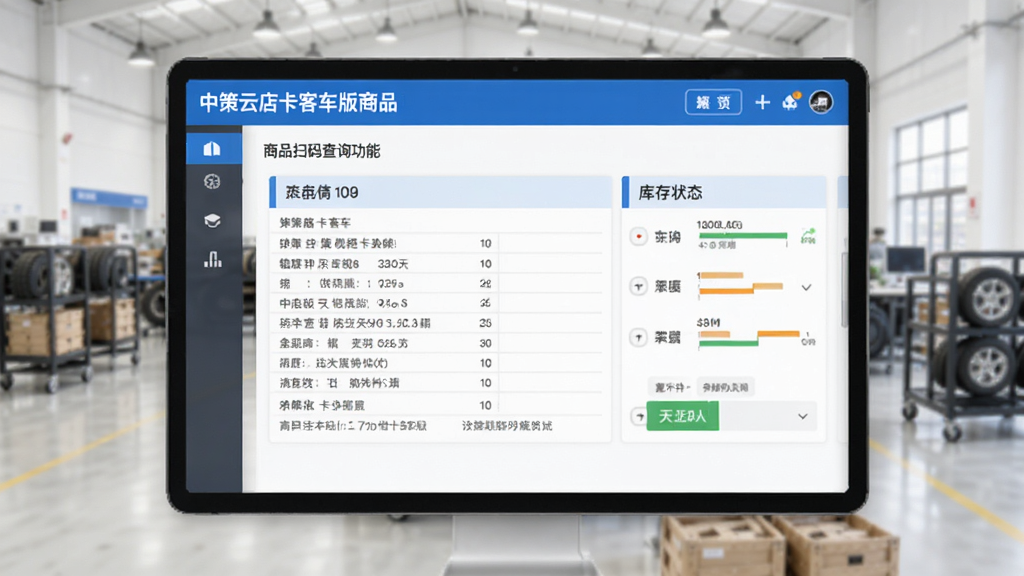Click the $8M value in 库存状态
Screen dimensions: 1024x576
click(x=708, y=323)
